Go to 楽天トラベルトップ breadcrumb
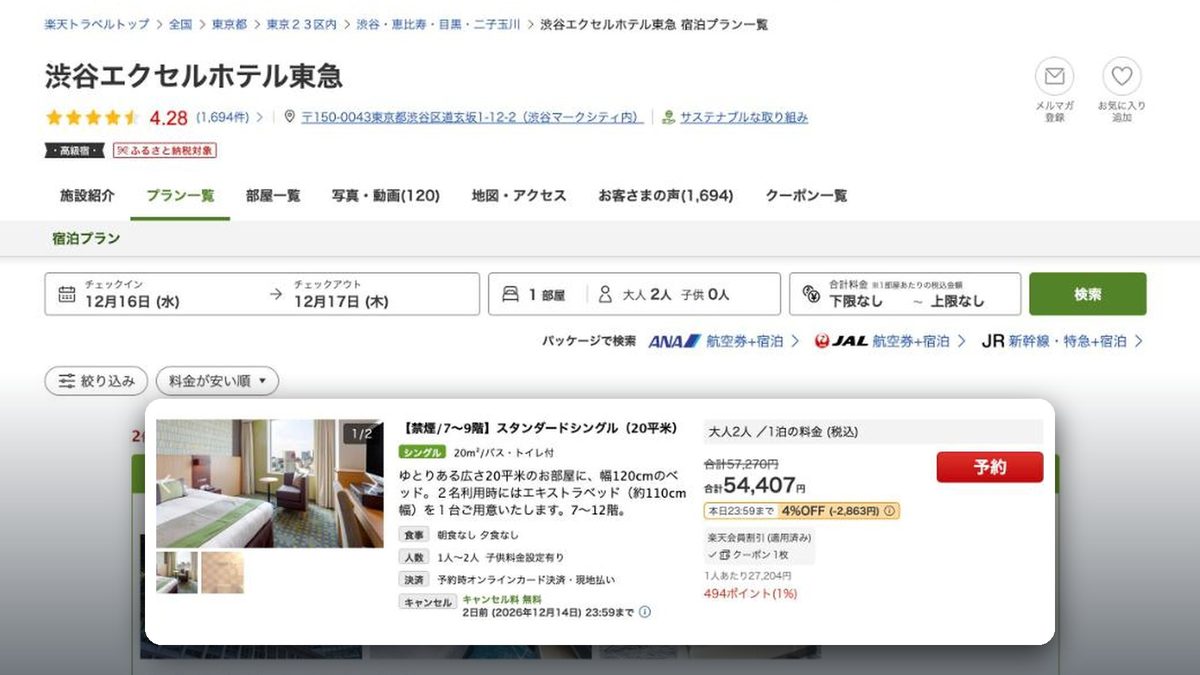Image resolution: width=1200 pixels, height=675 pixels. pos(97,24)
